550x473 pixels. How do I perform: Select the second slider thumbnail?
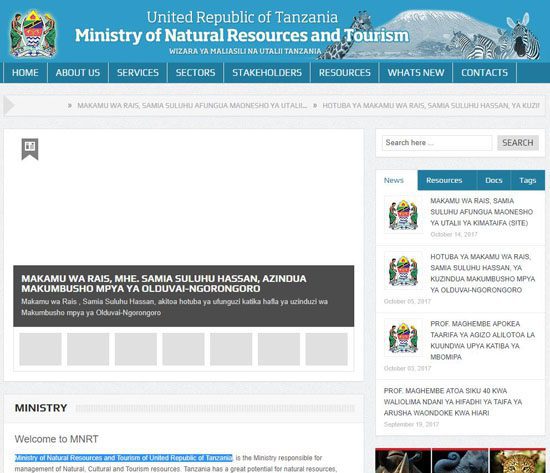pyautogui.click(x=88, y=349)
